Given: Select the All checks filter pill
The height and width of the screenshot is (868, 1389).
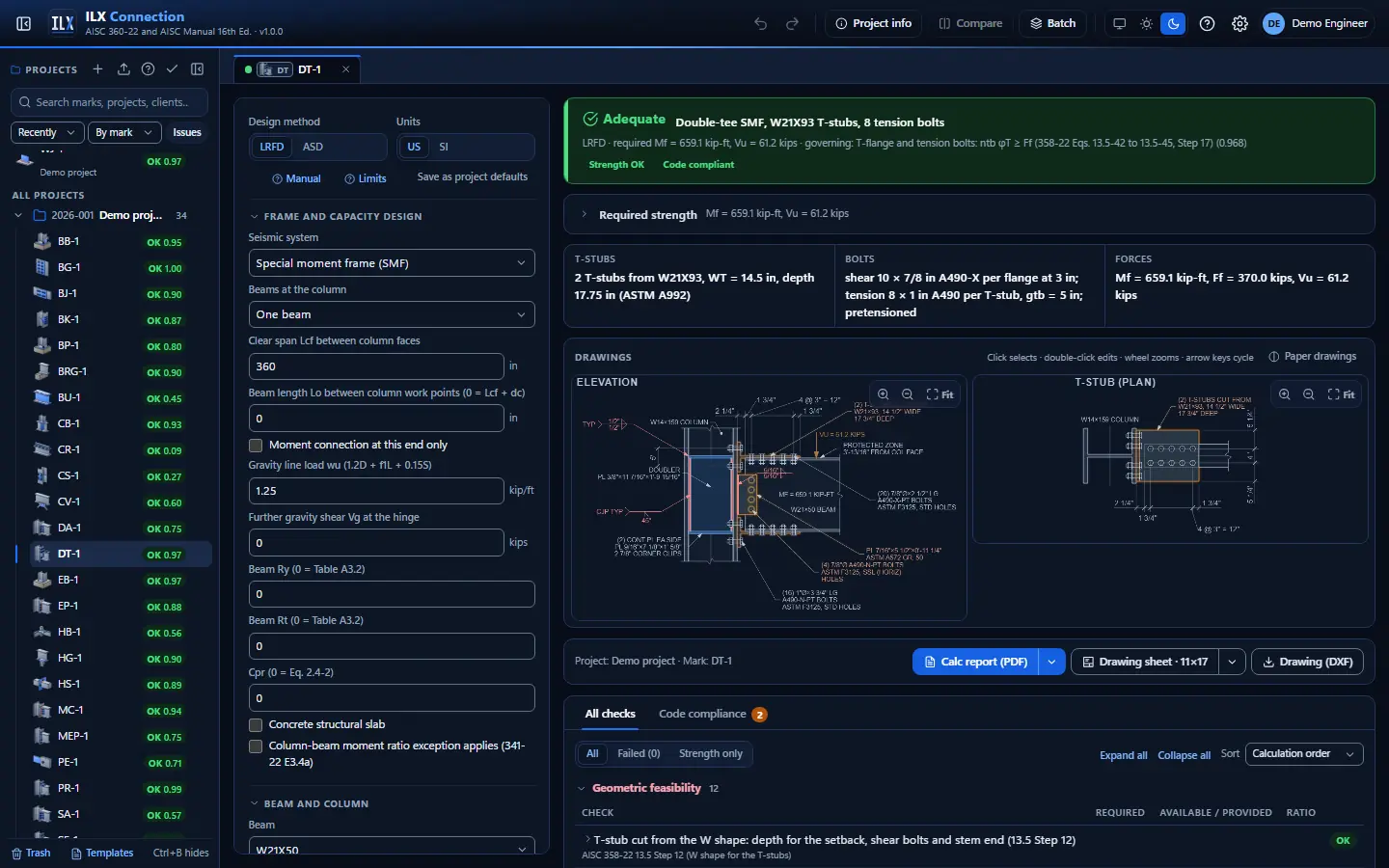Looking at the screenshot, I should (592, 753).
